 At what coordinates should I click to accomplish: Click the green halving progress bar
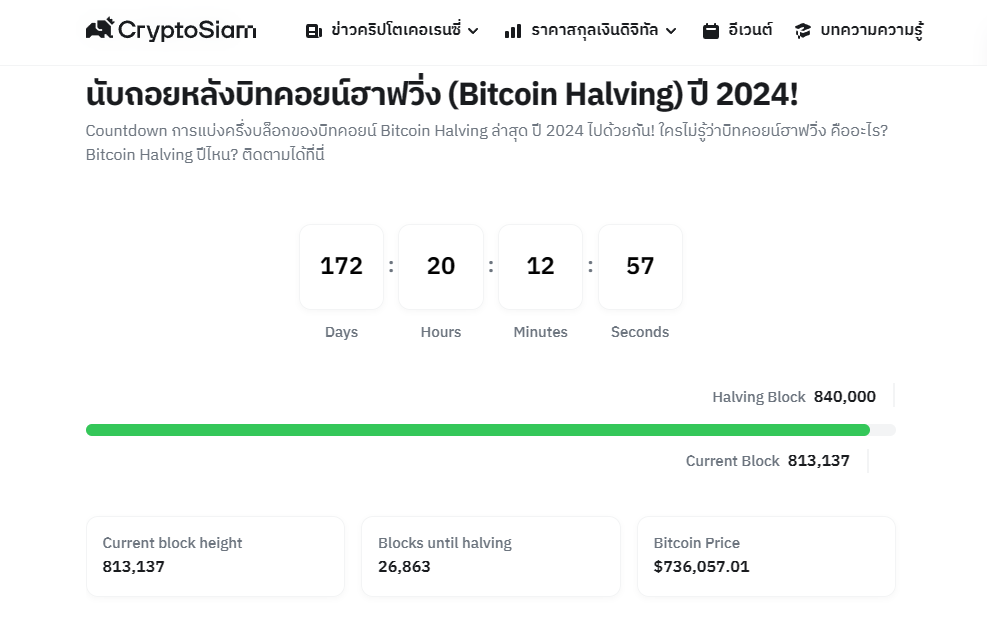tap(478, 430)
